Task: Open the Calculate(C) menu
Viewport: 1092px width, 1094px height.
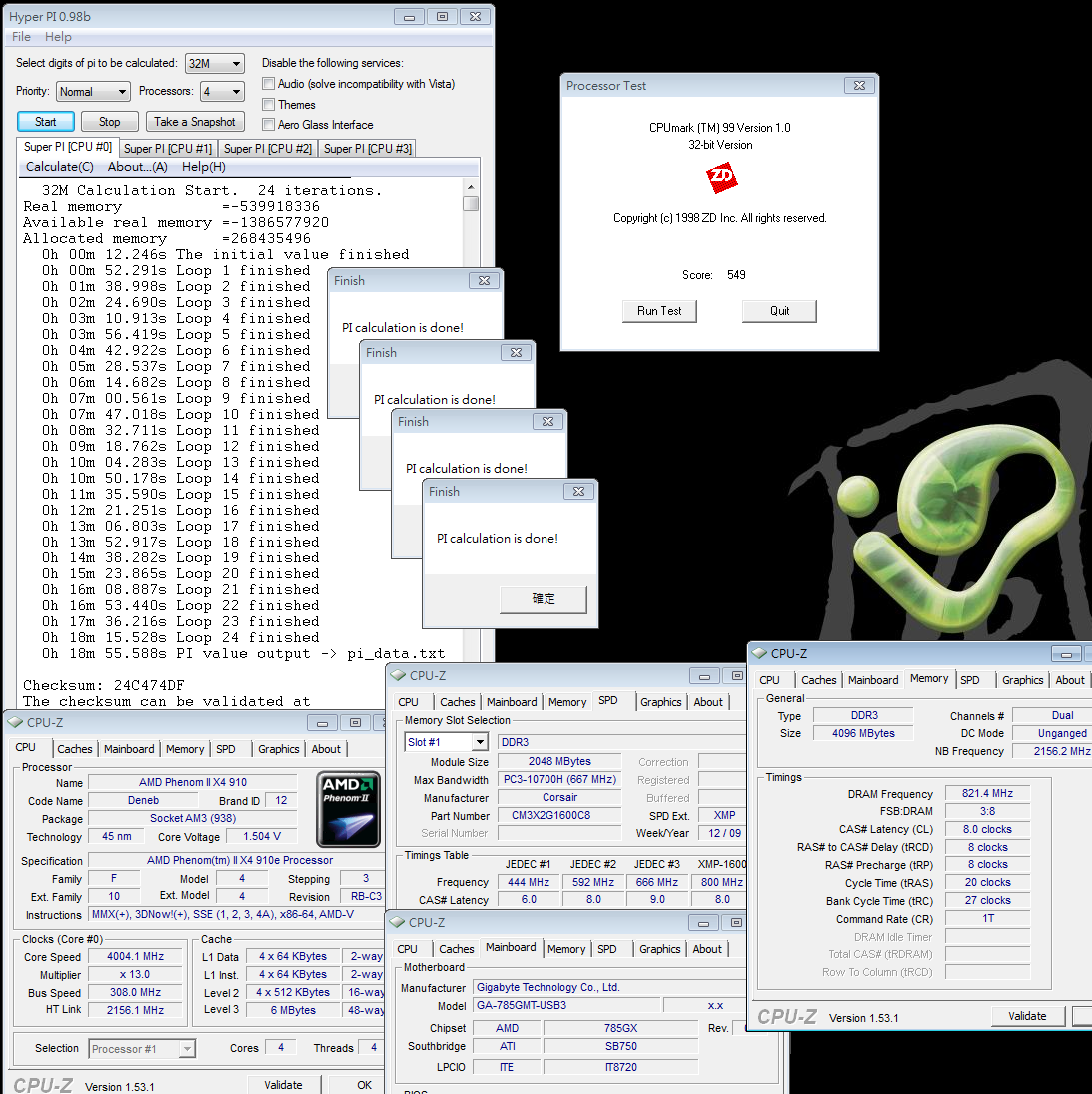Action: pyautogui.click(x=59, y=167)
